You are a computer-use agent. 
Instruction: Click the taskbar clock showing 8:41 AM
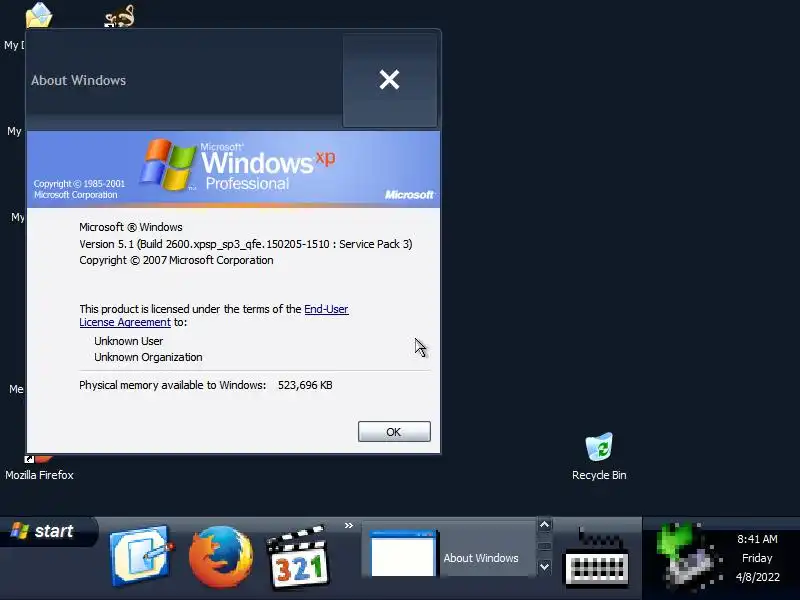tap(757, 539)
